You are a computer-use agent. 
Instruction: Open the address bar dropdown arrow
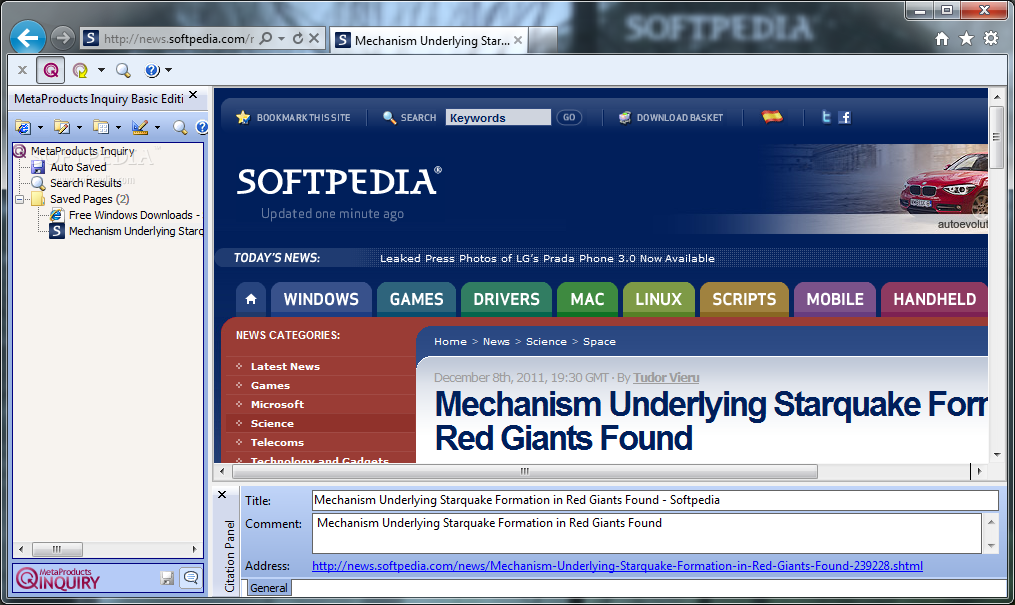282,39
